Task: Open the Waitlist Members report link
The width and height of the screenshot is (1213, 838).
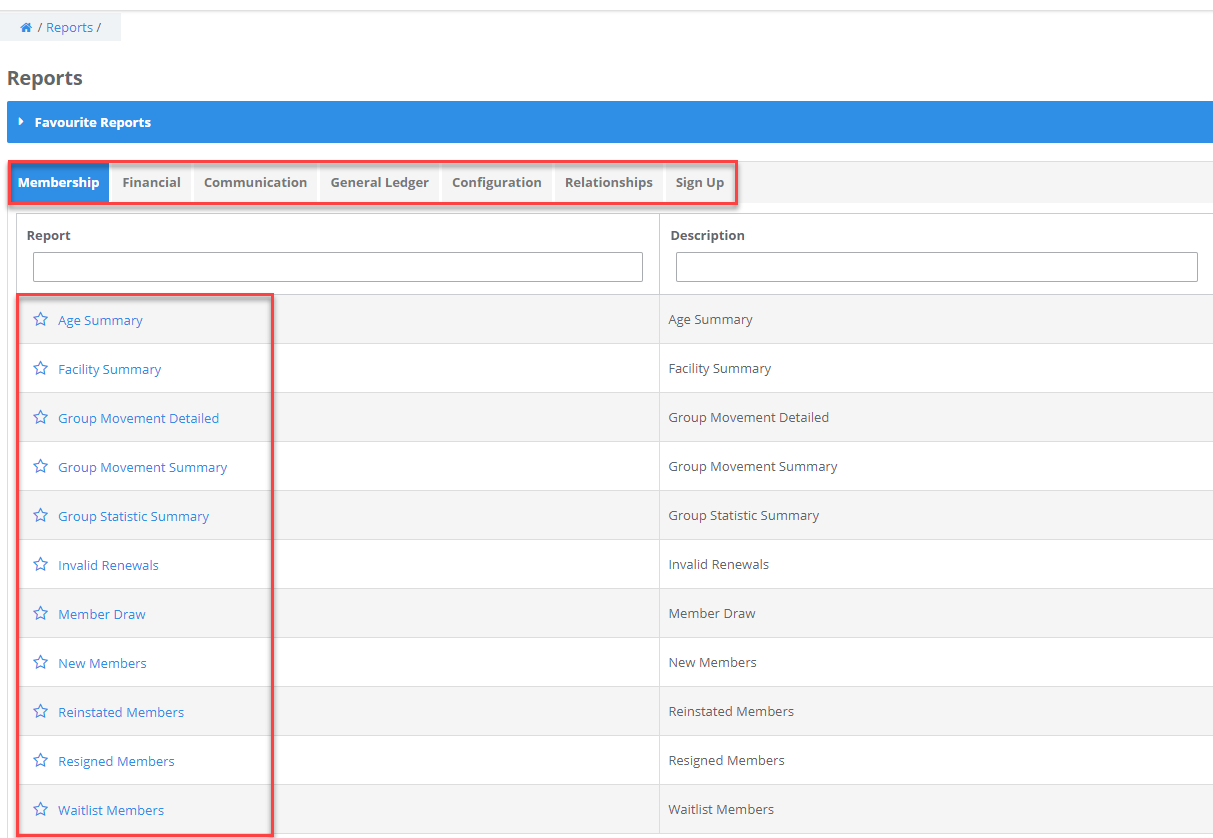Action: 111,810
